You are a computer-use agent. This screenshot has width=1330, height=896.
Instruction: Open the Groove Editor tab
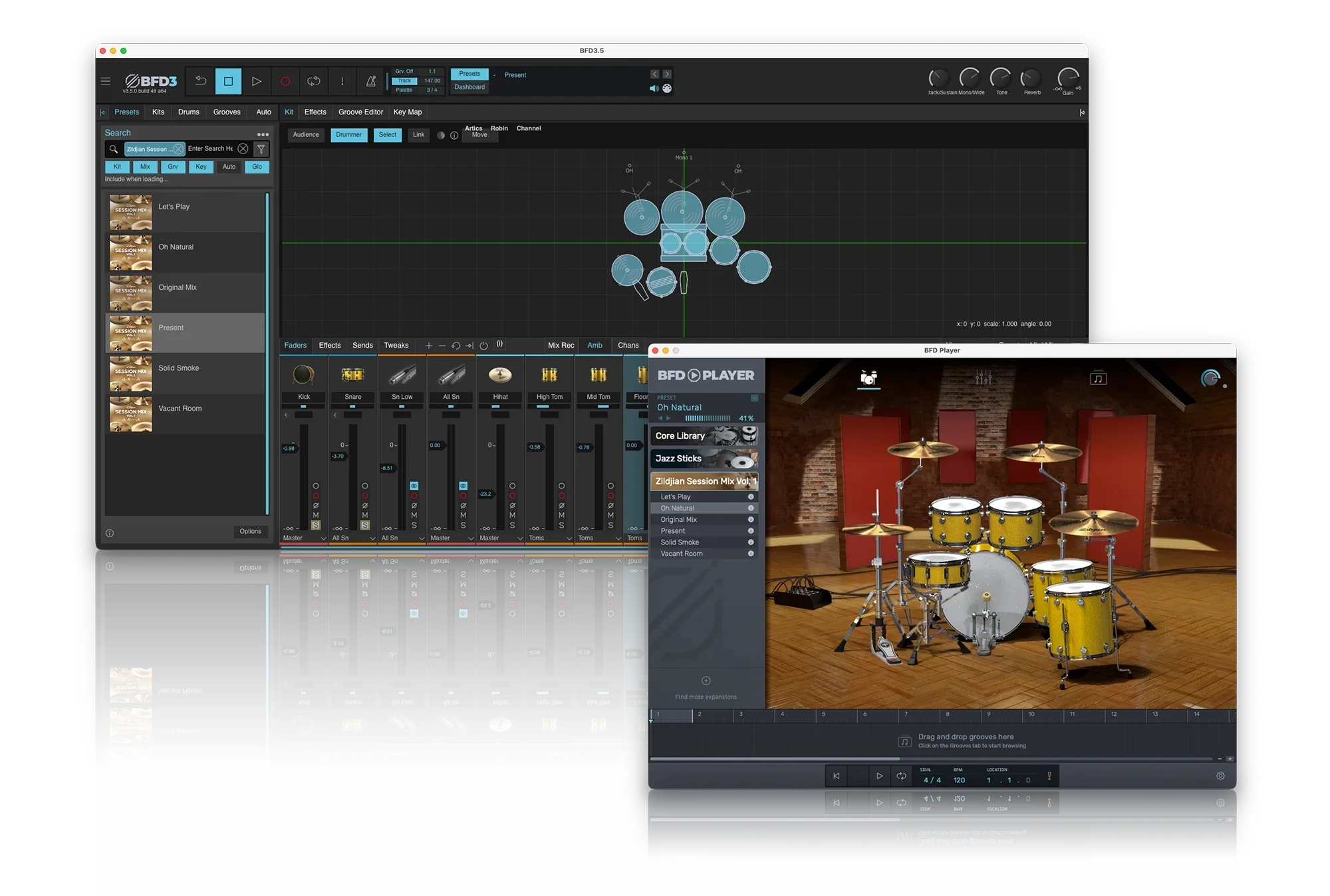pos(360,112)
